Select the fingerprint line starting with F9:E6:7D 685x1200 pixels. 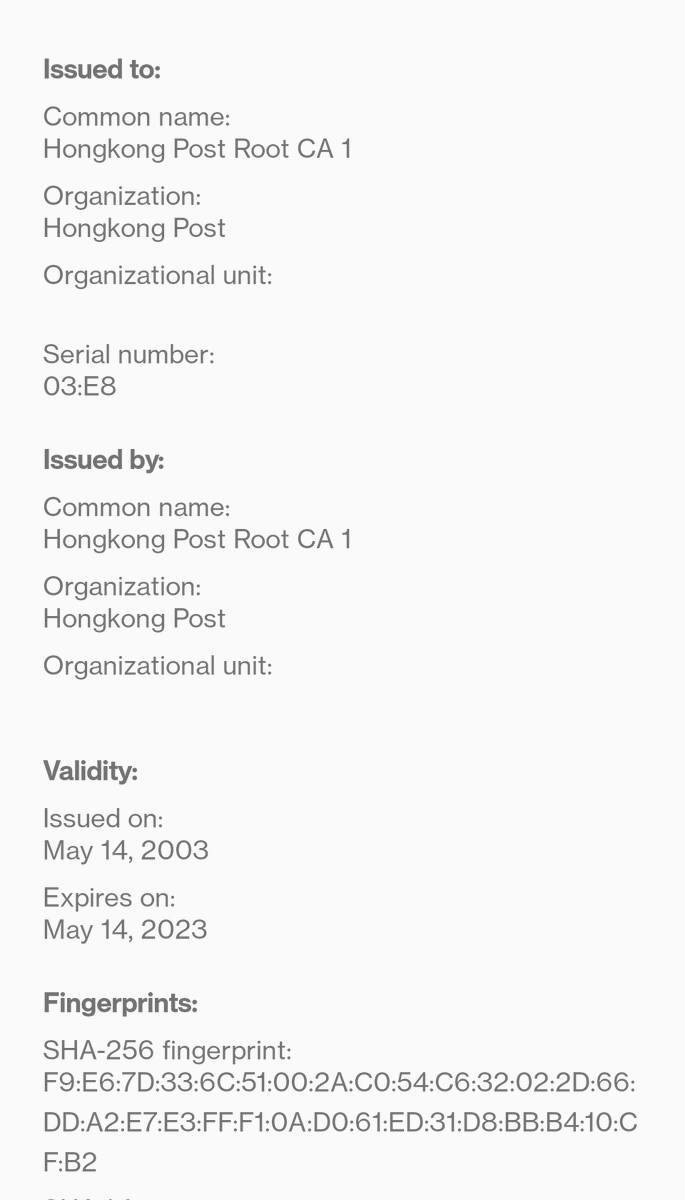[339, 1082]
